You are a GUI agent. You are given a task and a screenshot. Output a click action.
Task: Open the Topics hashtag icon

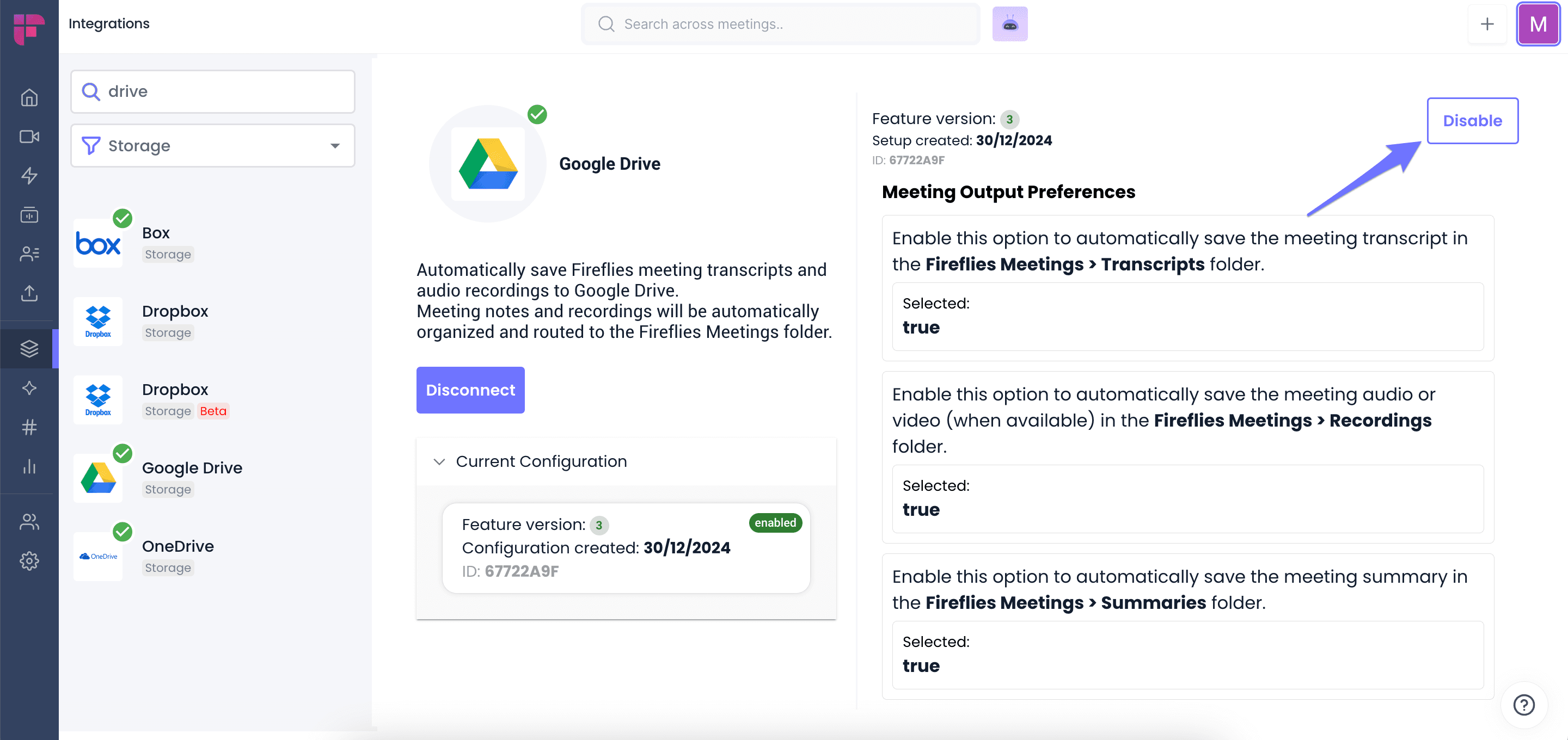coord(29,427)
